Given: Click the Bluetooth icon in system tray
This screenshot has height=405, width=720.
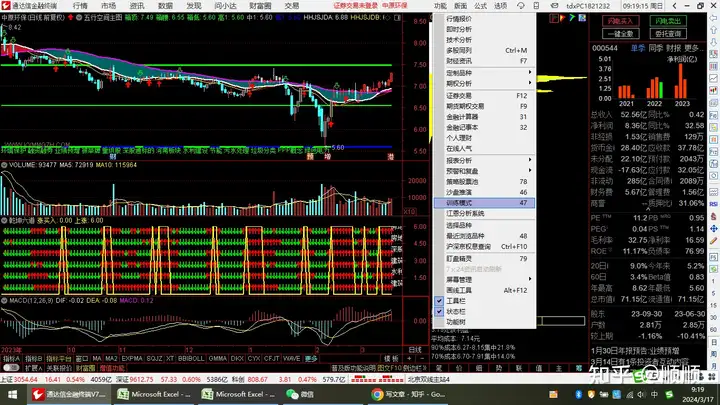Looking at the screenshot, I should point(579,394).
